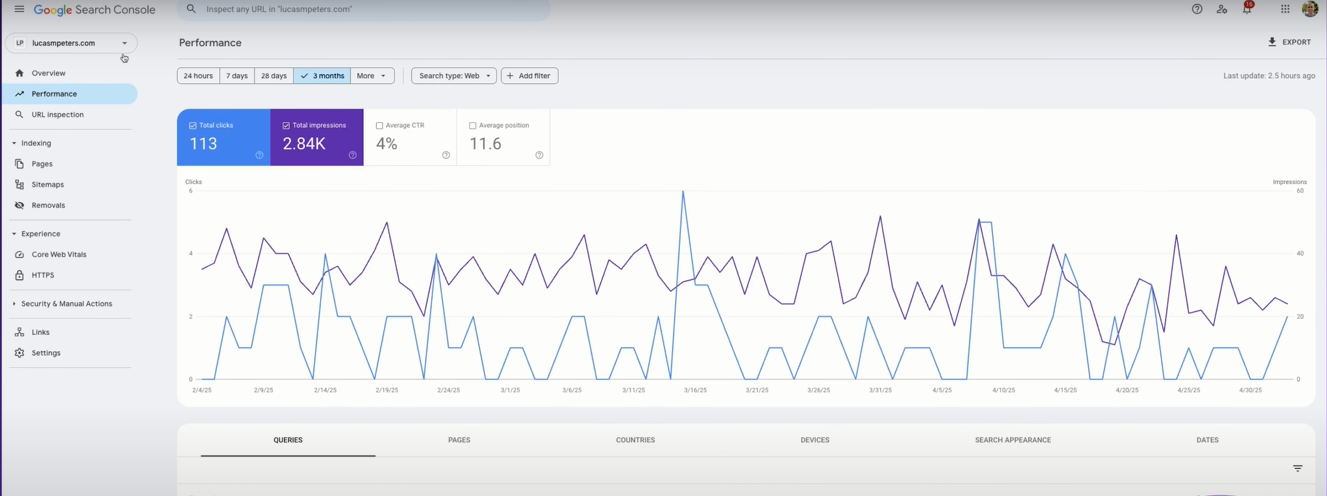Viewport: 1327px width, 496px height.
Task: Open URL inspection in the sidebar
Action: click(70, 115)
